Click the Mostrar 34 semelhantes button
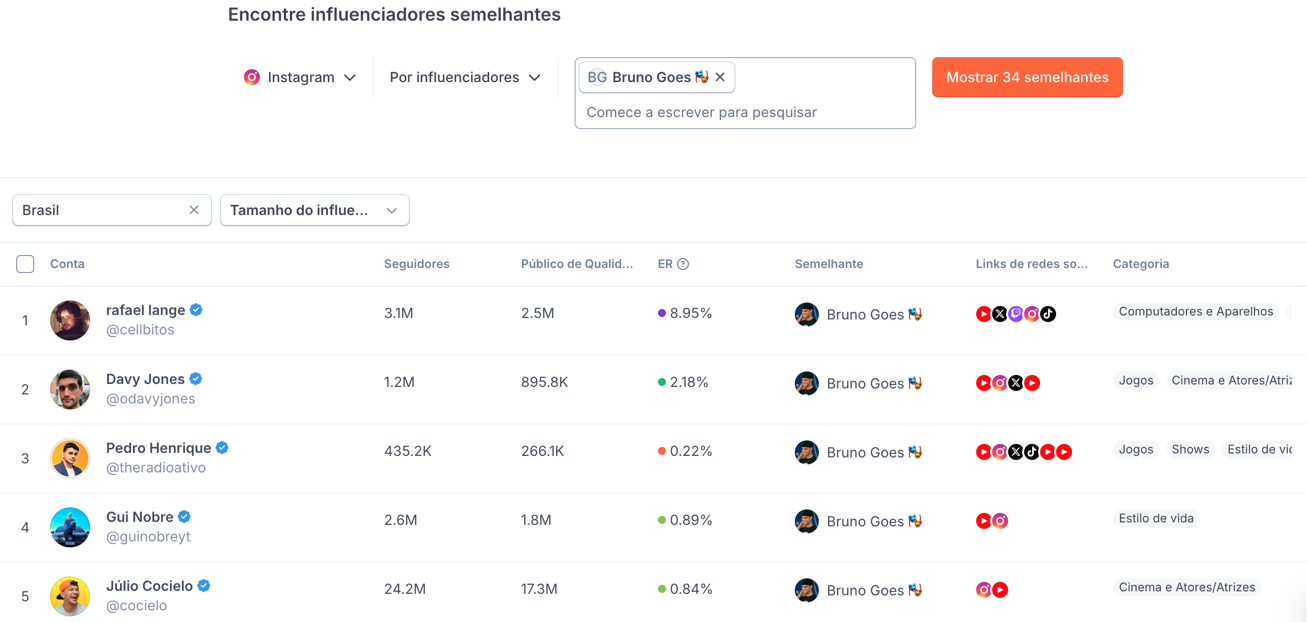Image resolution: width=1307 pixels, height=622 pixels. pyautogui.click(x=1027, y=77)
